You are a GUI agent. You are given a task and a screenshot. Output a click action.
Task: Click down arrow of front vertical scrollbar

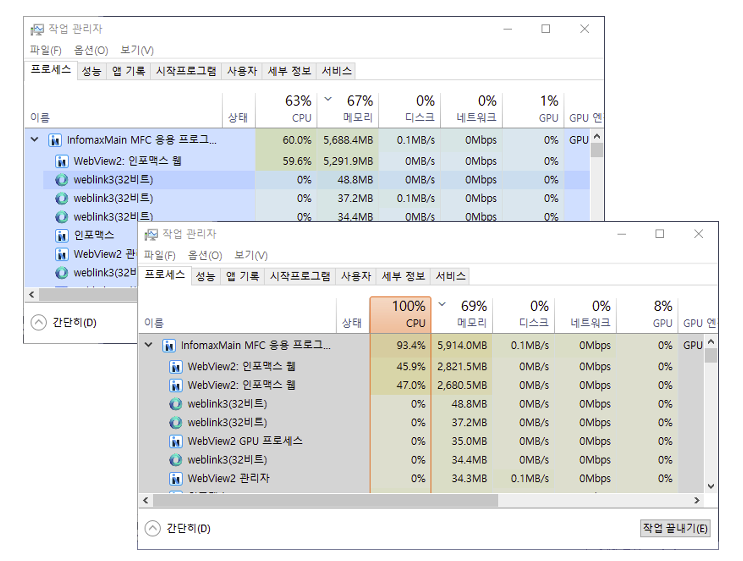[x=711, y=486]
